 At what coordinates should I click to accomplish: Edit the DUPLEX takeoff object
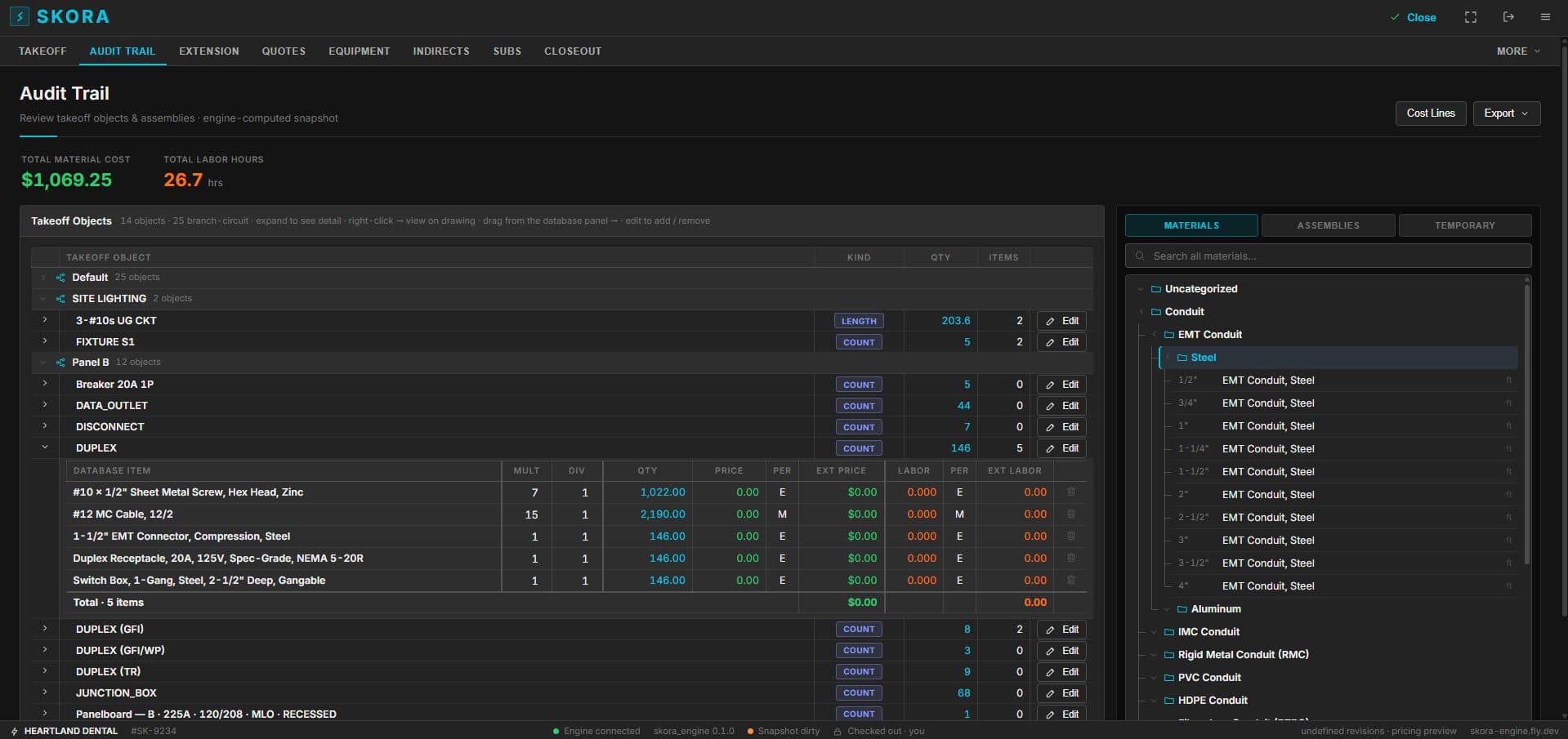pos(1061,448)
